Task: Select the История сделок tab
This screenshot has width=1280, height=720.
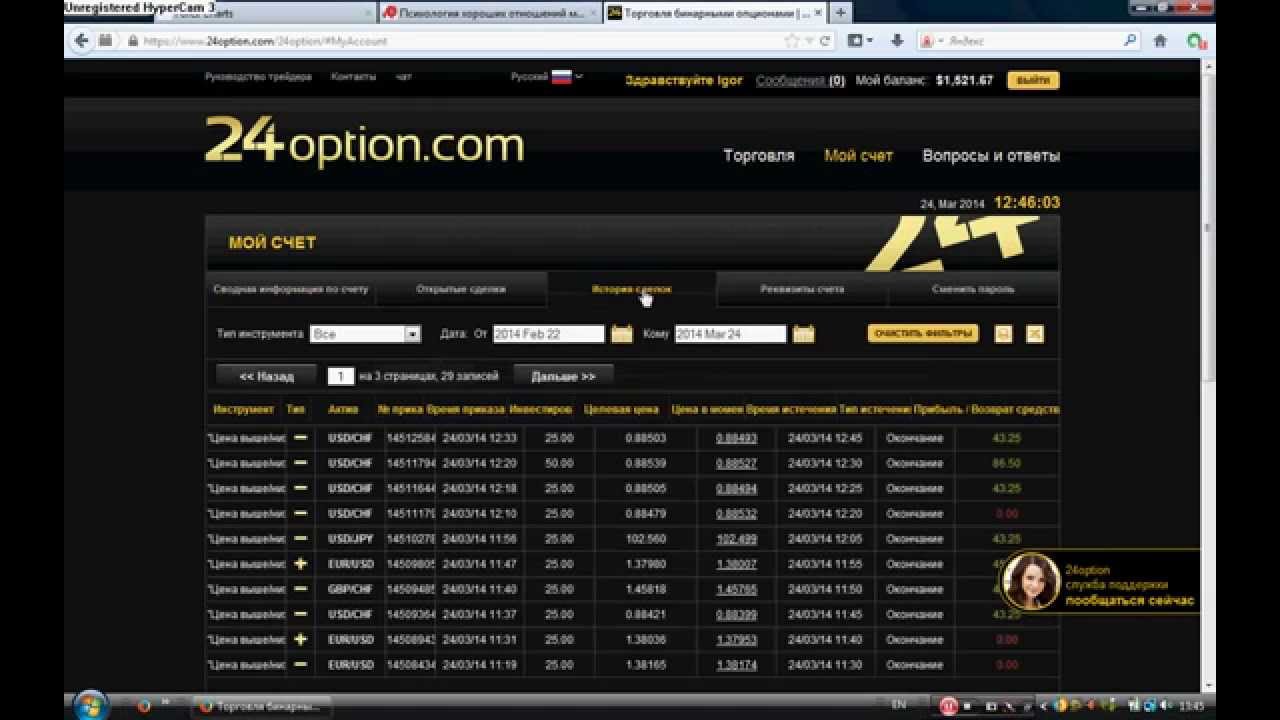Action: pos(631,289)
